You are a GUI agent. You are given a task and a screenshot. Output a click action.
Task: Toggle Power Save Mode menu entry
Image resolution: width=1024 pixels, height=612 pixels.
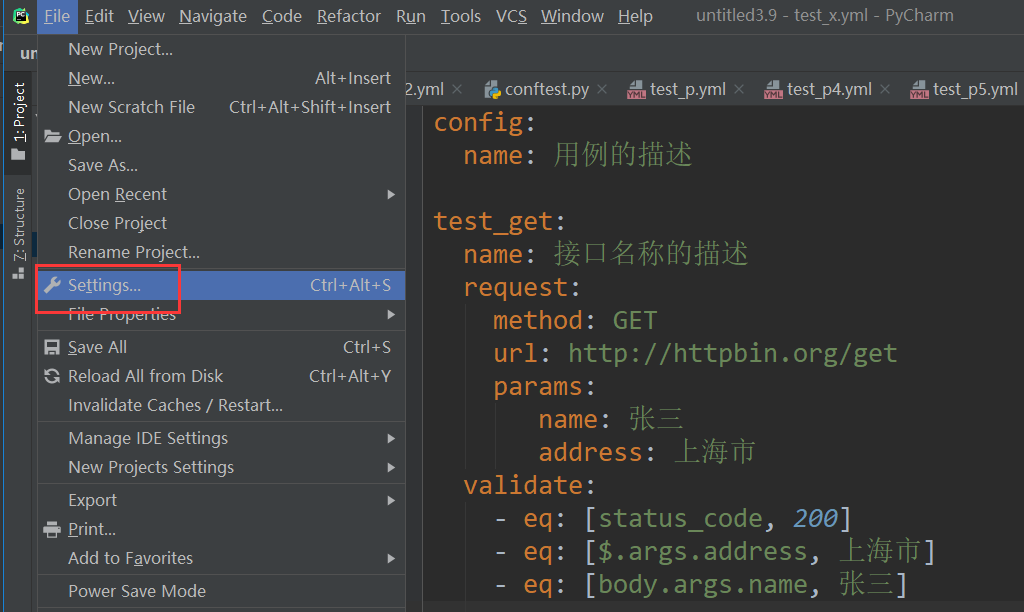point(221,591)
